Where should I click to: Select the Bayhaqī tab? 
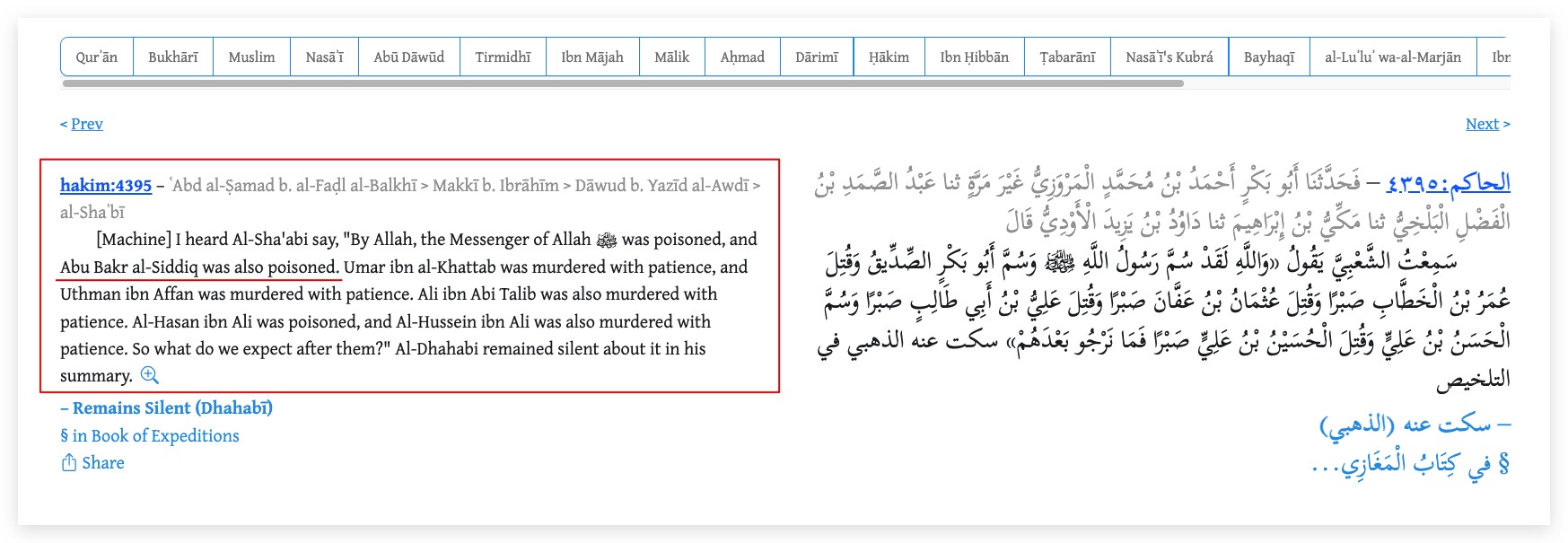(1268, 57)
